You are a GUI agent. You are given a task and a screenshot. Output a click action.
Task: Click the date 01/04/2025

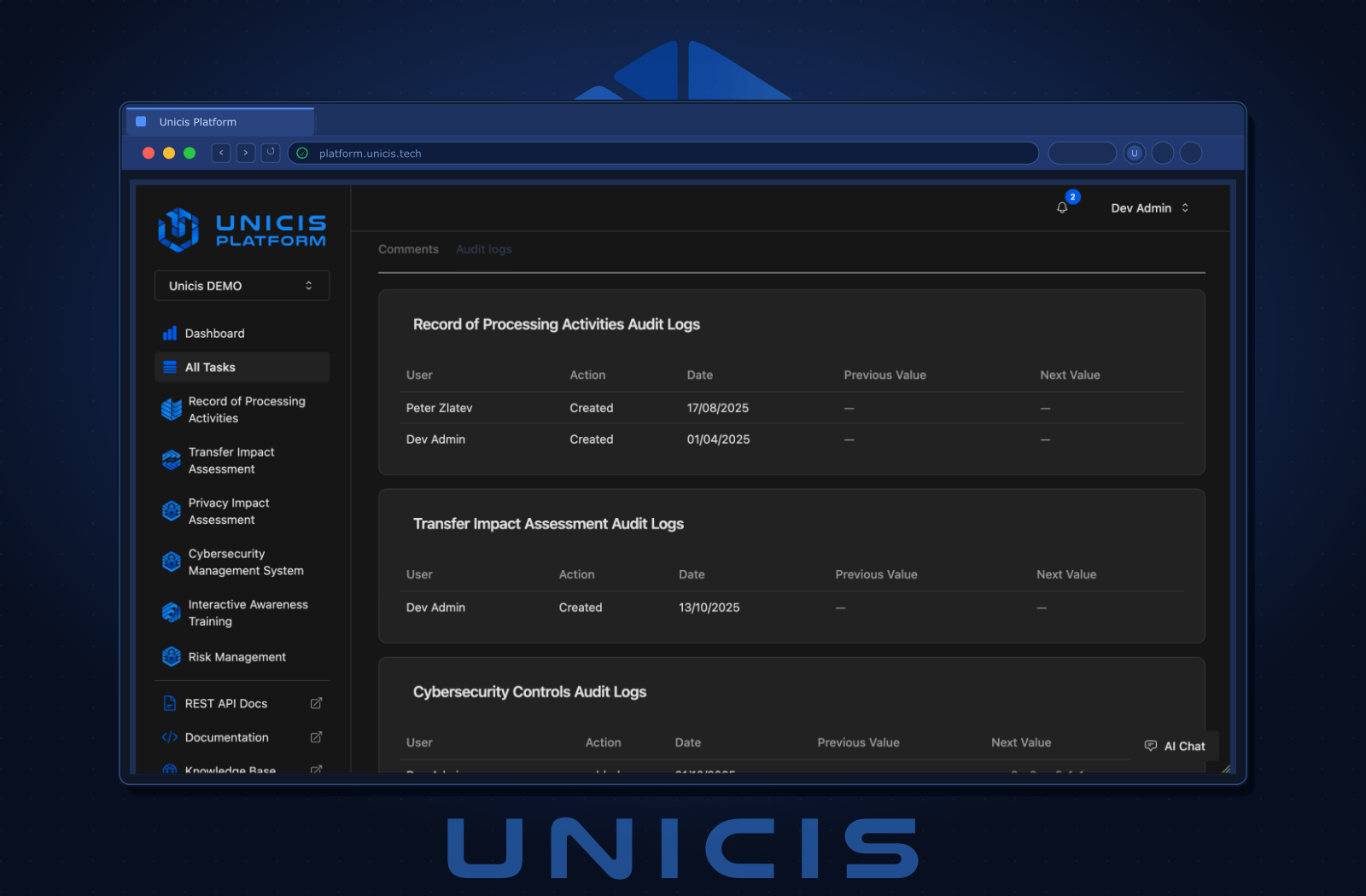tap(718, 439)
